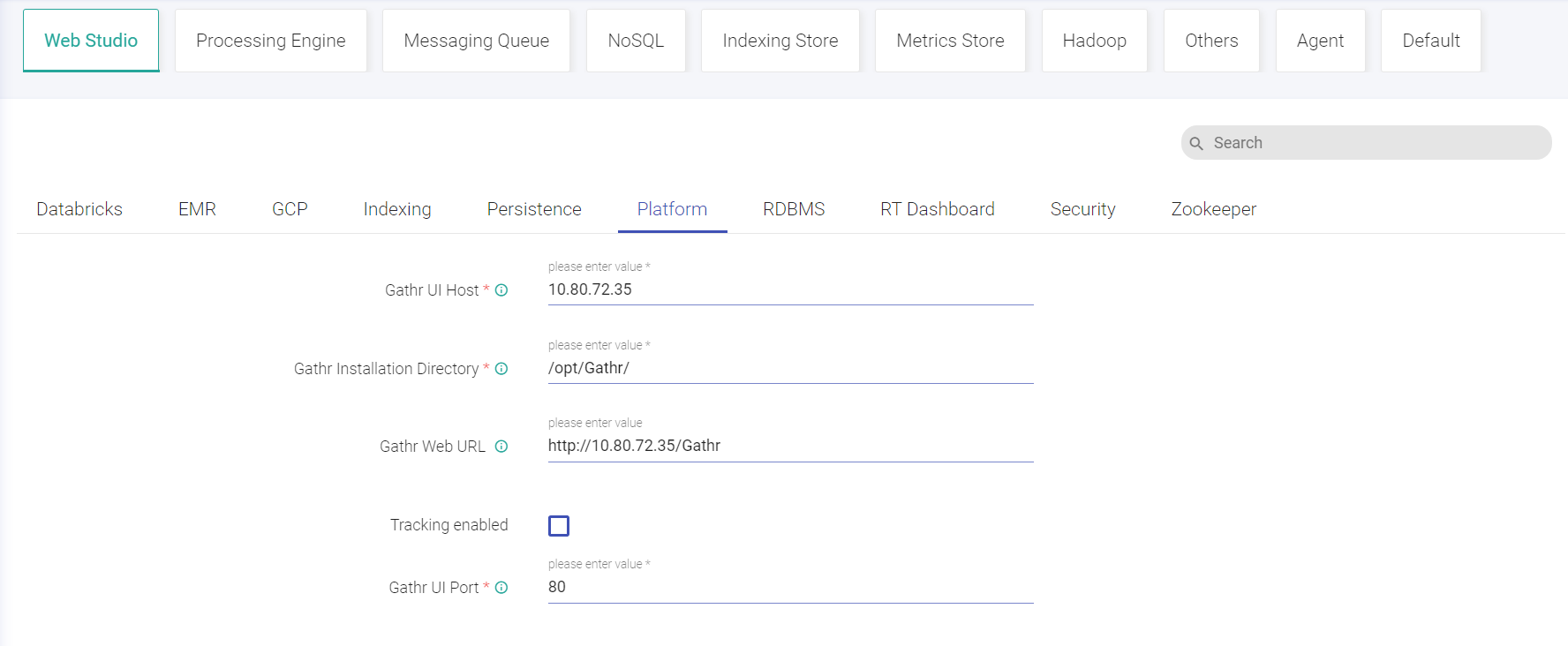Edit the Gathr Installation Directory field
The image size is (1568, 646).
789,368
